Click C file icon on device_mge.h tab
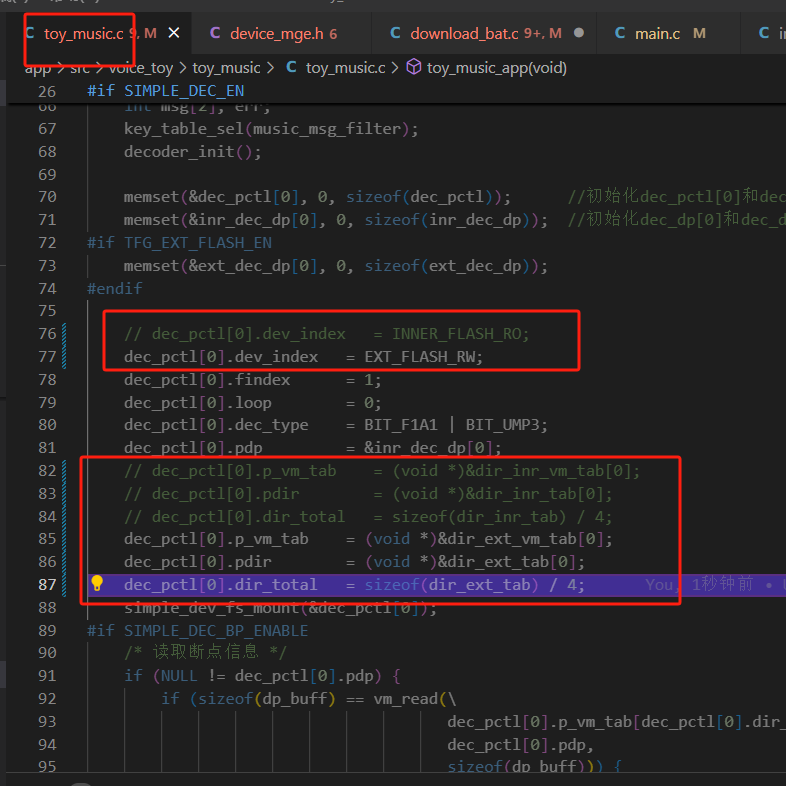Screen dimensions: 786x786 (x=215, y=33)
